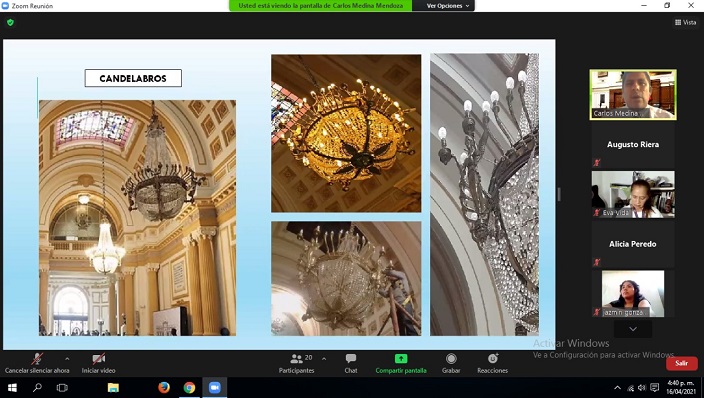Click the tall crystal chandelier close-up photo
The height and width of the screenshot is (398, 704).
click(x=484, y=195)
